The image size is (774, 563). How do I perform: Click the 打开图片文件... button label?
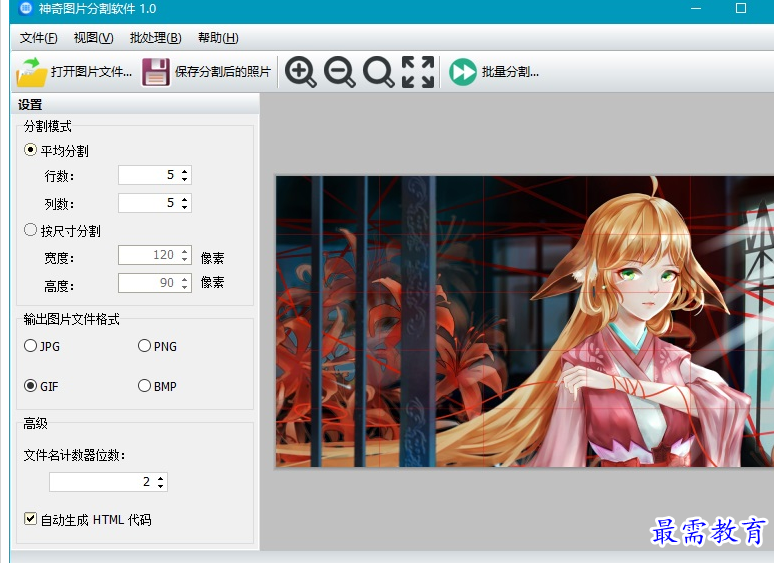[91, 72]
